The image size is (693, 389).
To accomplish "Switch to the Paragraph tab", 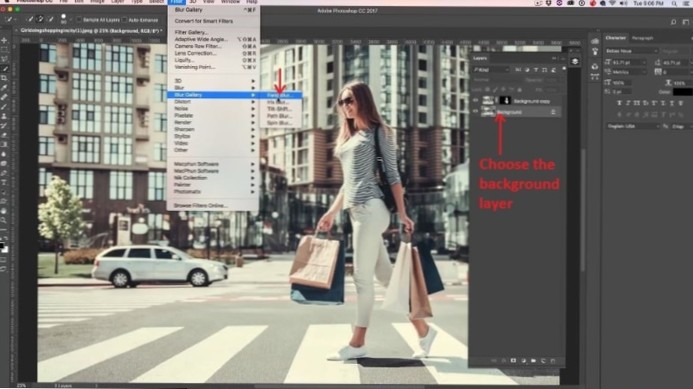I will (x=643, y=38).
